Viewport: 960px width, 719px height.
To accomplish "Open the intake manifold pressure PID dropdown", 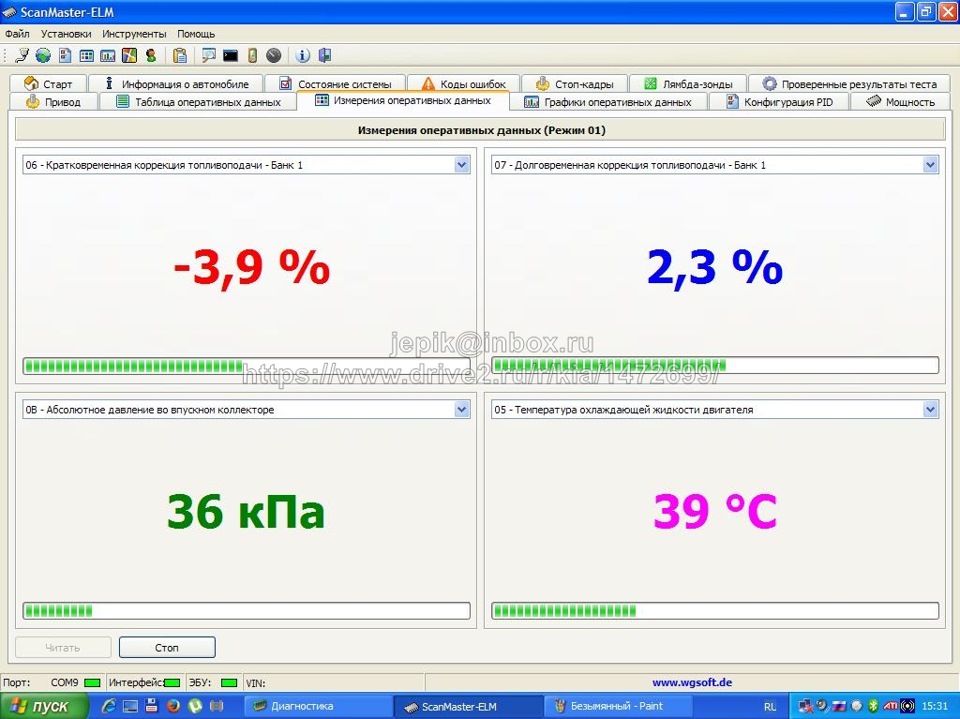I will click(x=461, y=409).
